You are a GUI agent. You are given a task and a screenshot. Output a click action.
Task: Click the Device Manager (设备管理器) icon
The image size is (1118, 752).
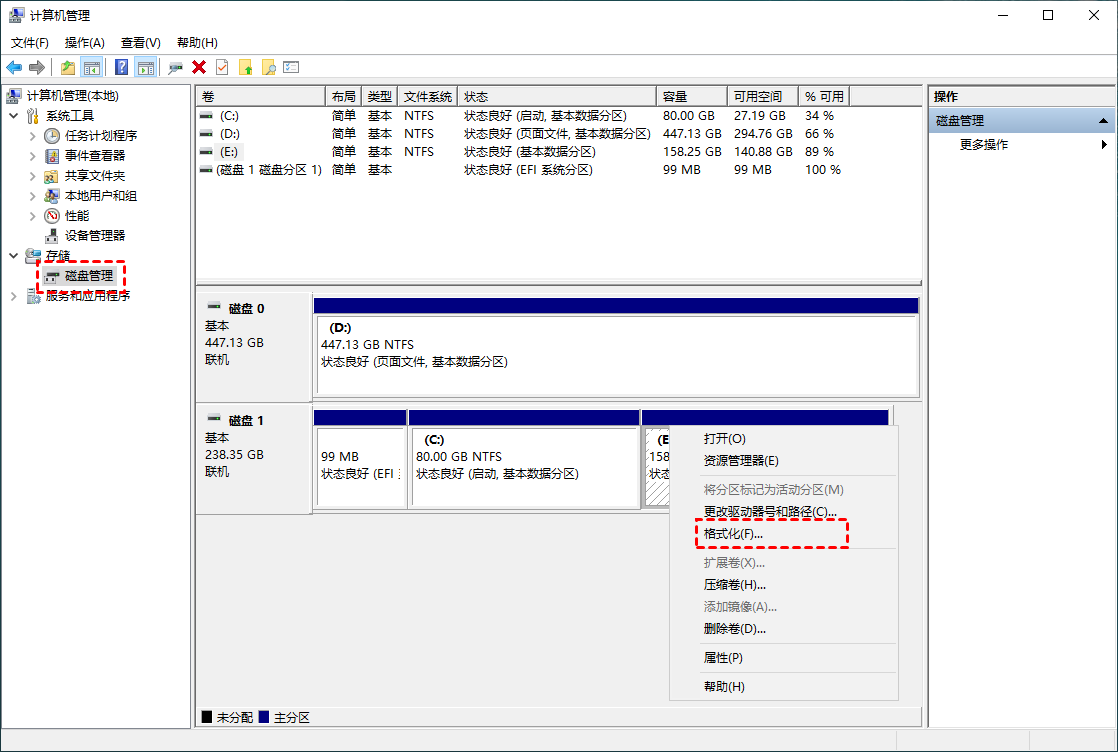click(x=52, y=235)
